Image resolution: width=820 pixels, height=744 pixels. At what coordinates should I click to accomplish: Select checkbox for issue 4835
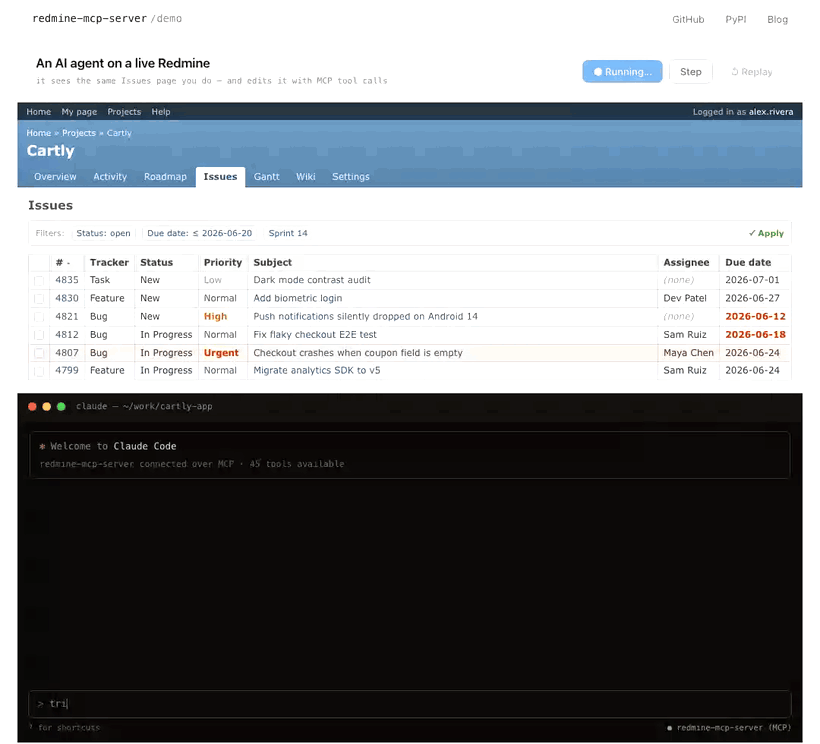(x=39, y=281)
